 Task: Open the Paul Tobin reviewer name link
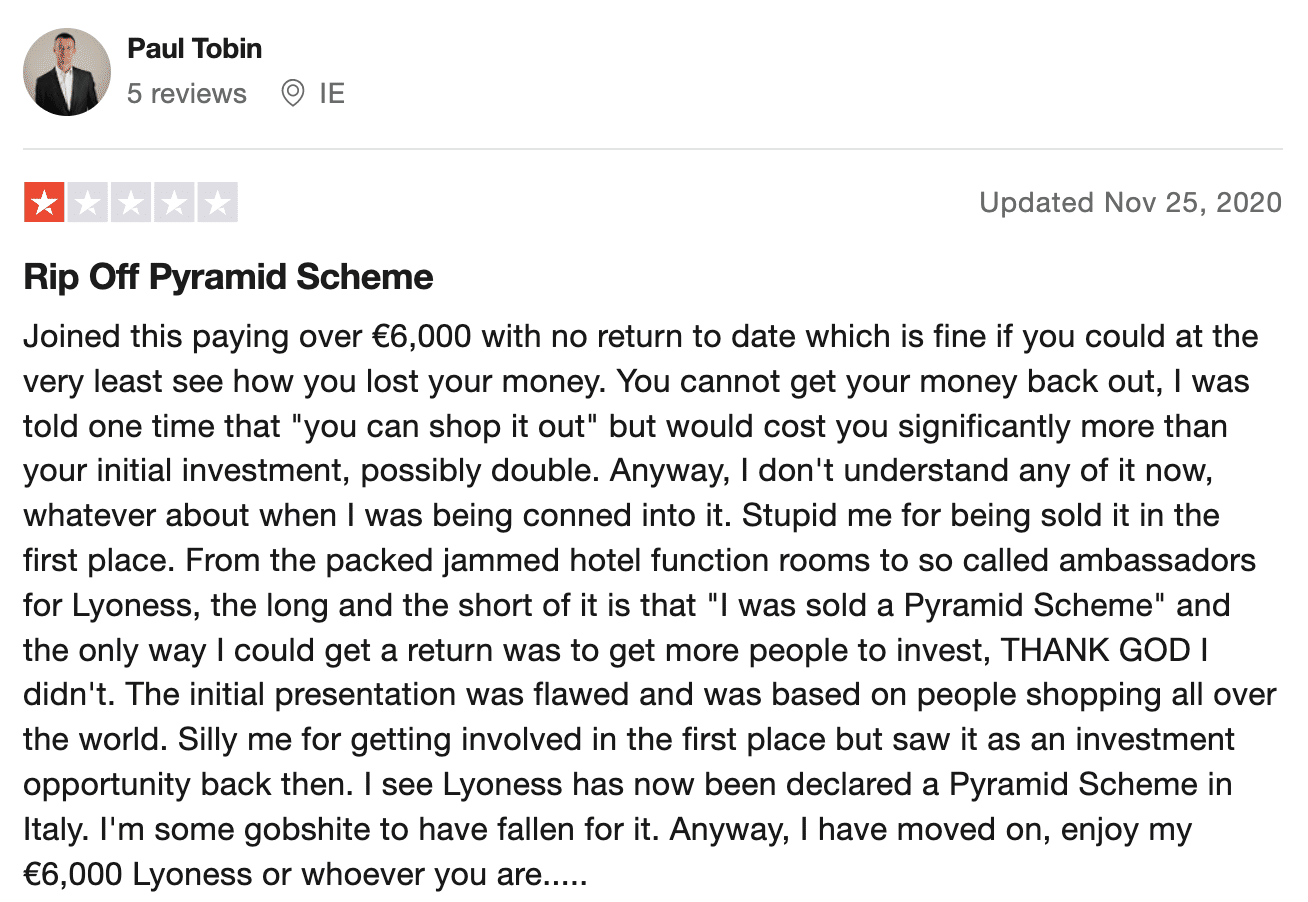[x=195, y=48]
